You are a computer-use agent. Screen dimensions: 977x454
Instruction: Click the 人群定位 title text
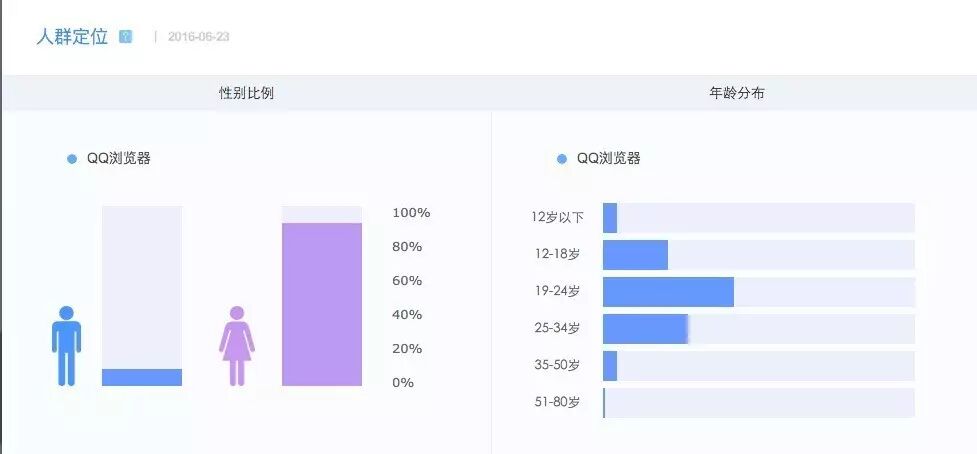click(x=72, y=37)
